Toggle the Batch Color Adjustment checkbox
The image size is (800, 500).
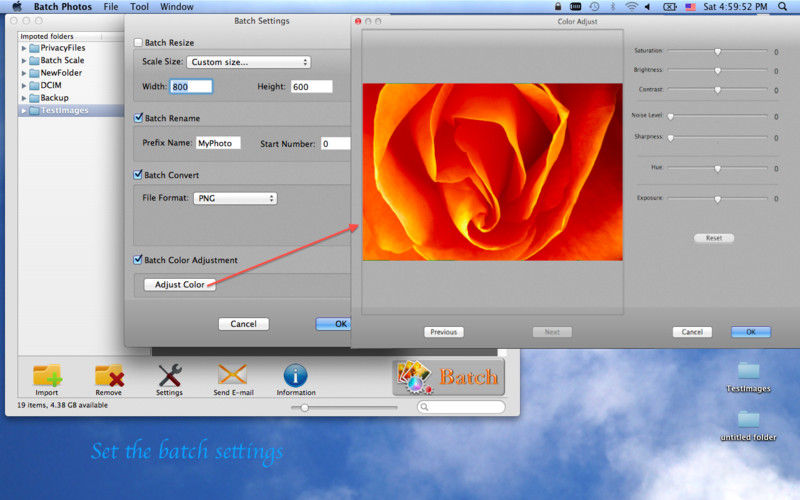138,260
